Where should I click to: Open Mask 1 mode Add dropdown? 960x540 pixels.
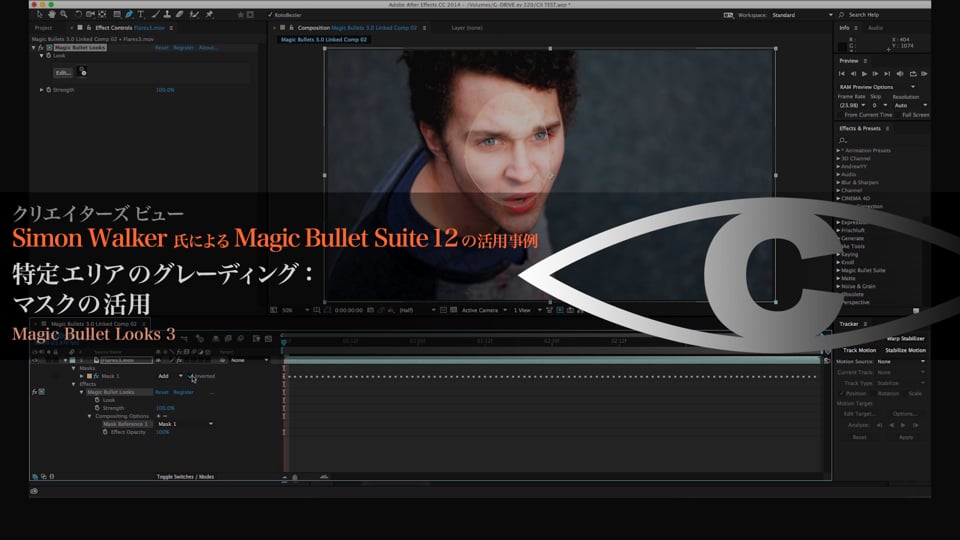(x=170, y=376)
